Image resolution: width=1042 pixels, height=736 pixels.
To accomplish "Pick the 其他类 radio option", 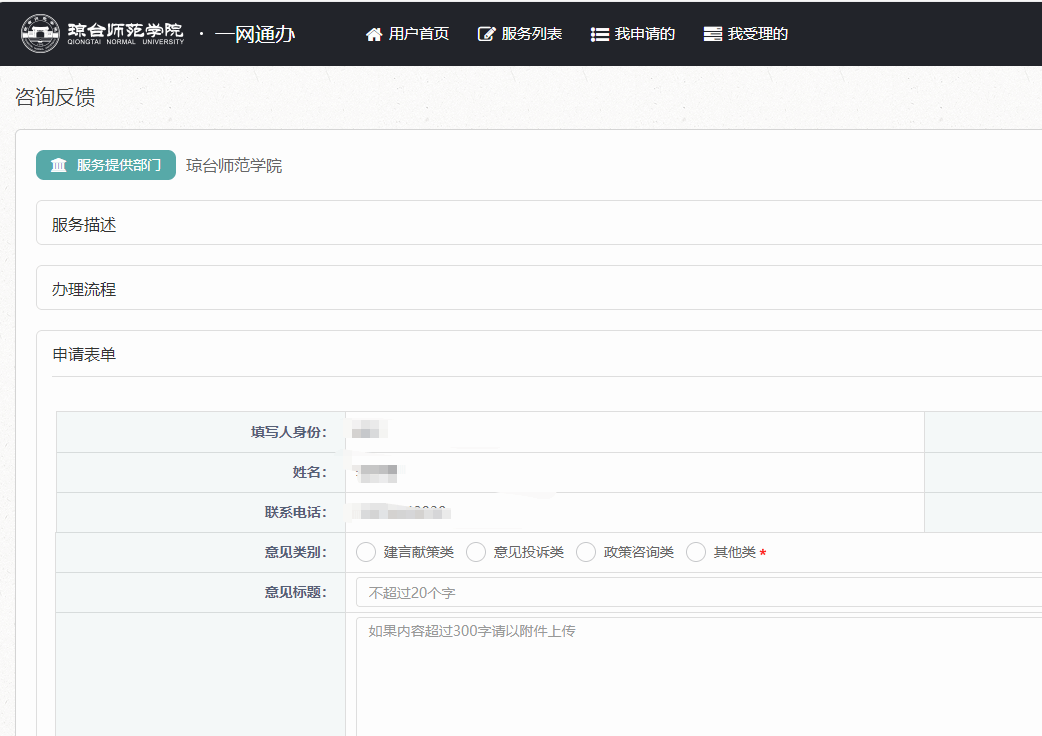I will coord(696,552).
